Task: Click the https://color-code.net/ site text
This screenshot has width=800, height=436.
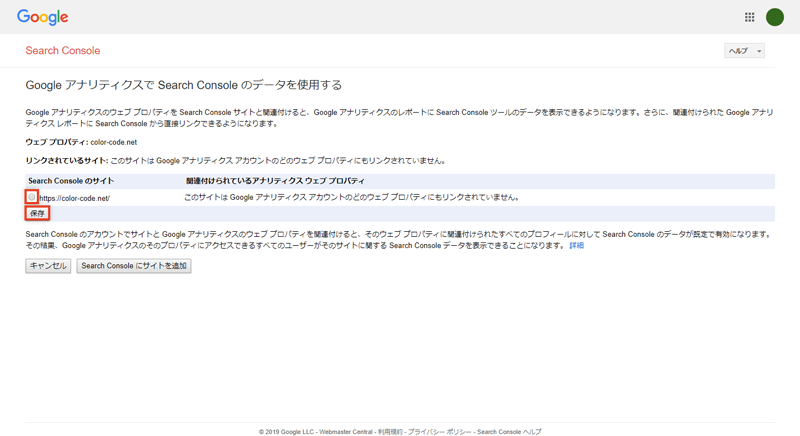Action: click(x=74, y=198)
